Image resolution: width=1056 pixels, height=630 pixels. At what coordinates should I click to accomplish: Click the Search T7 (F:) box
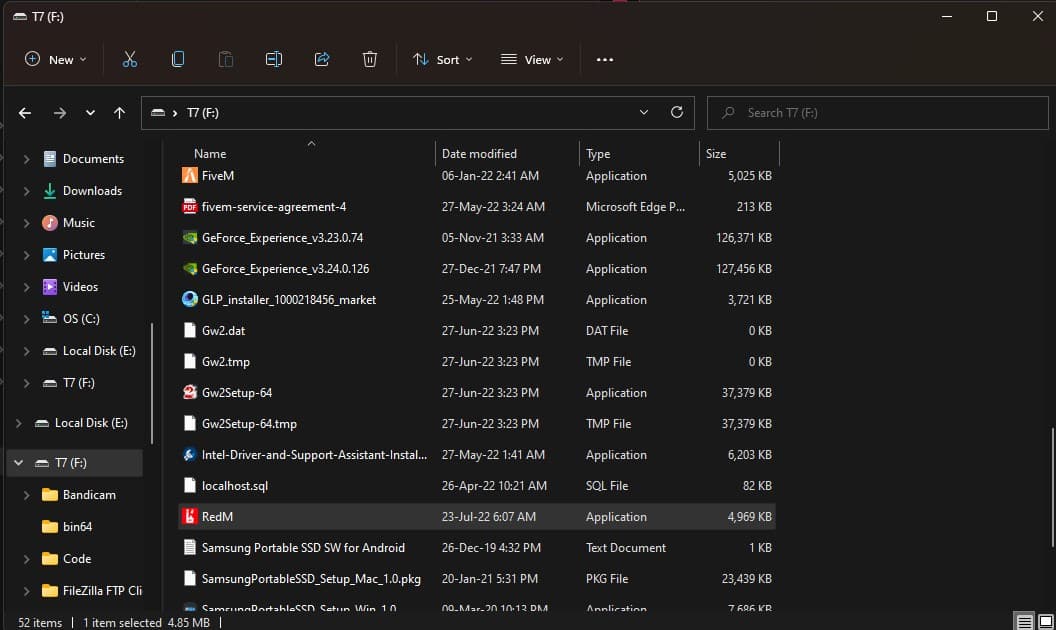point(878,113)
